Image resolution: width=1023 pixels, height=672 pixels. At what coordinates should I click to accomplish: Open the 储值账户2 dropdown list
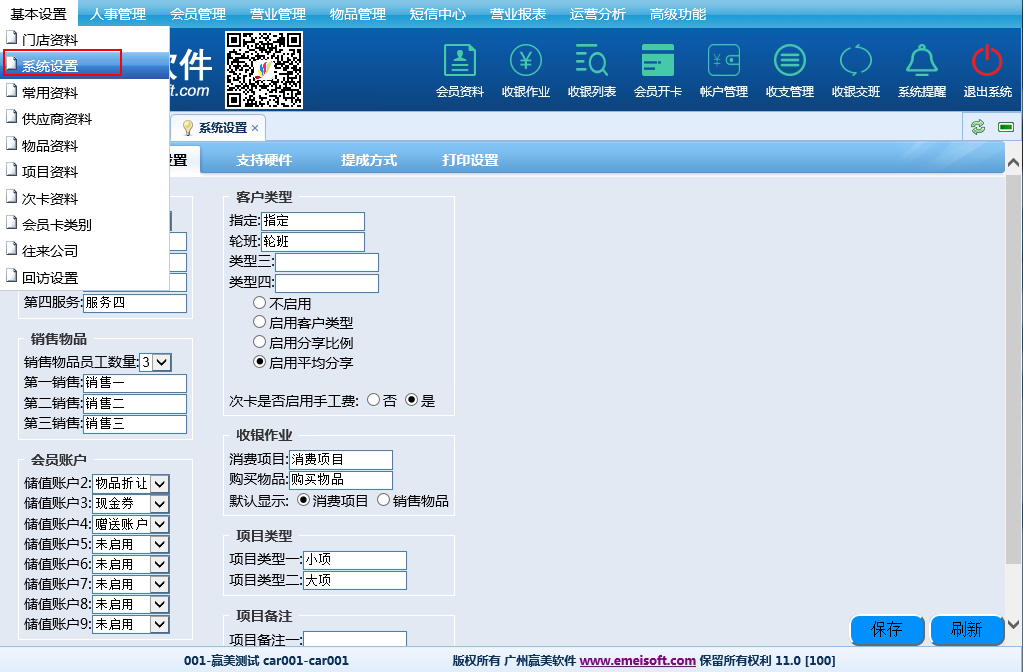pos(160,484)
